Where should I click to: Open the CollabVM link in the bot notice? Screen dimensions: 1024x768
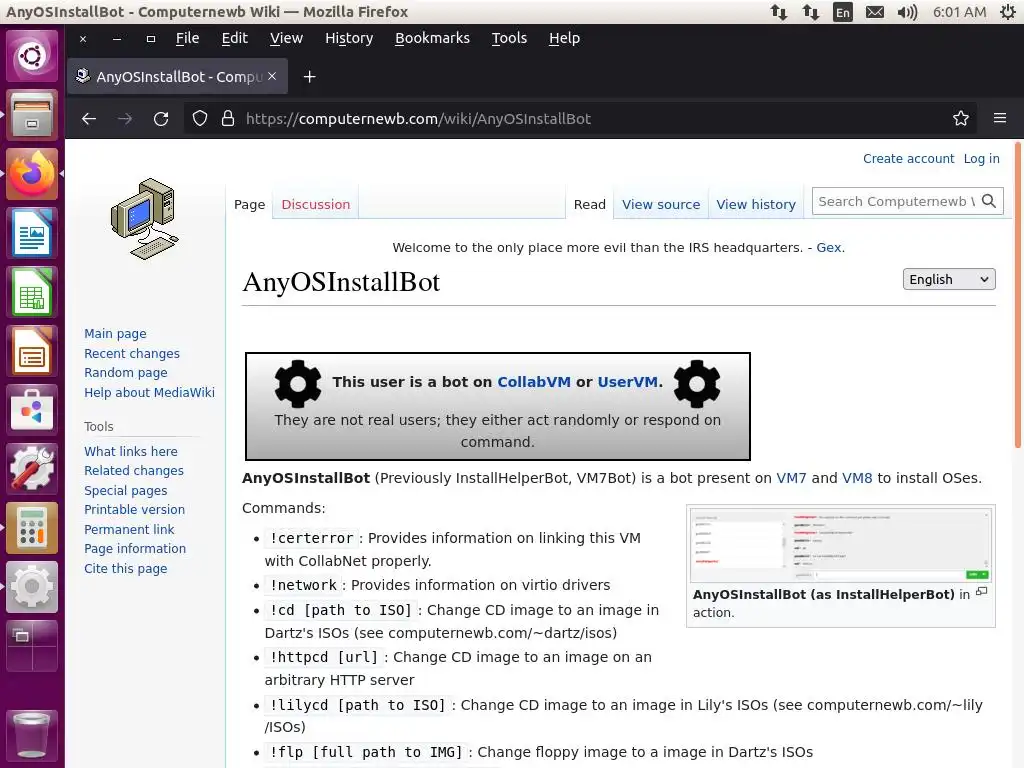(534, 382)
